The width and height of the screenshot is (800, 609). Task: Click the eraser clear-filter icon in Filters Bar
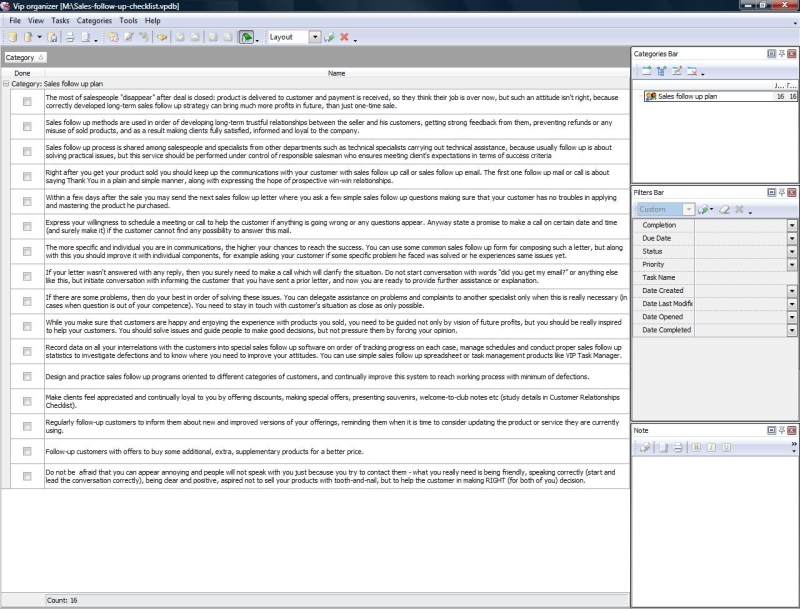725,210
